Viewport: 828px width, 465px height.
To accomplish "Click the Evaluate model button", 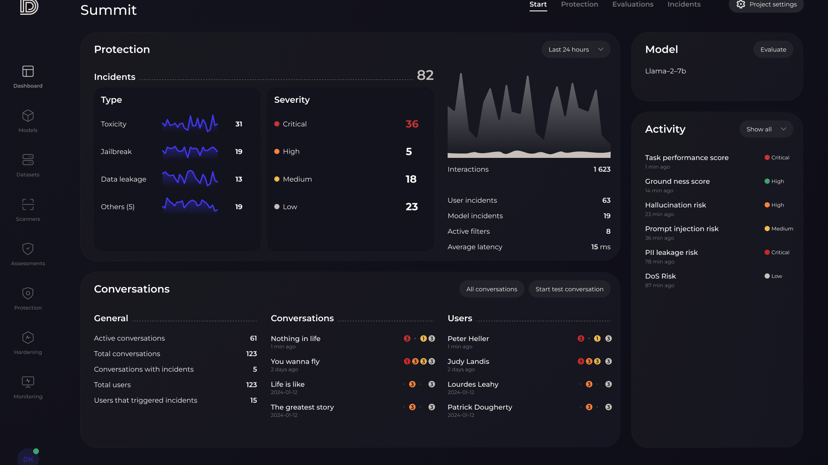I will click(773, 50).
